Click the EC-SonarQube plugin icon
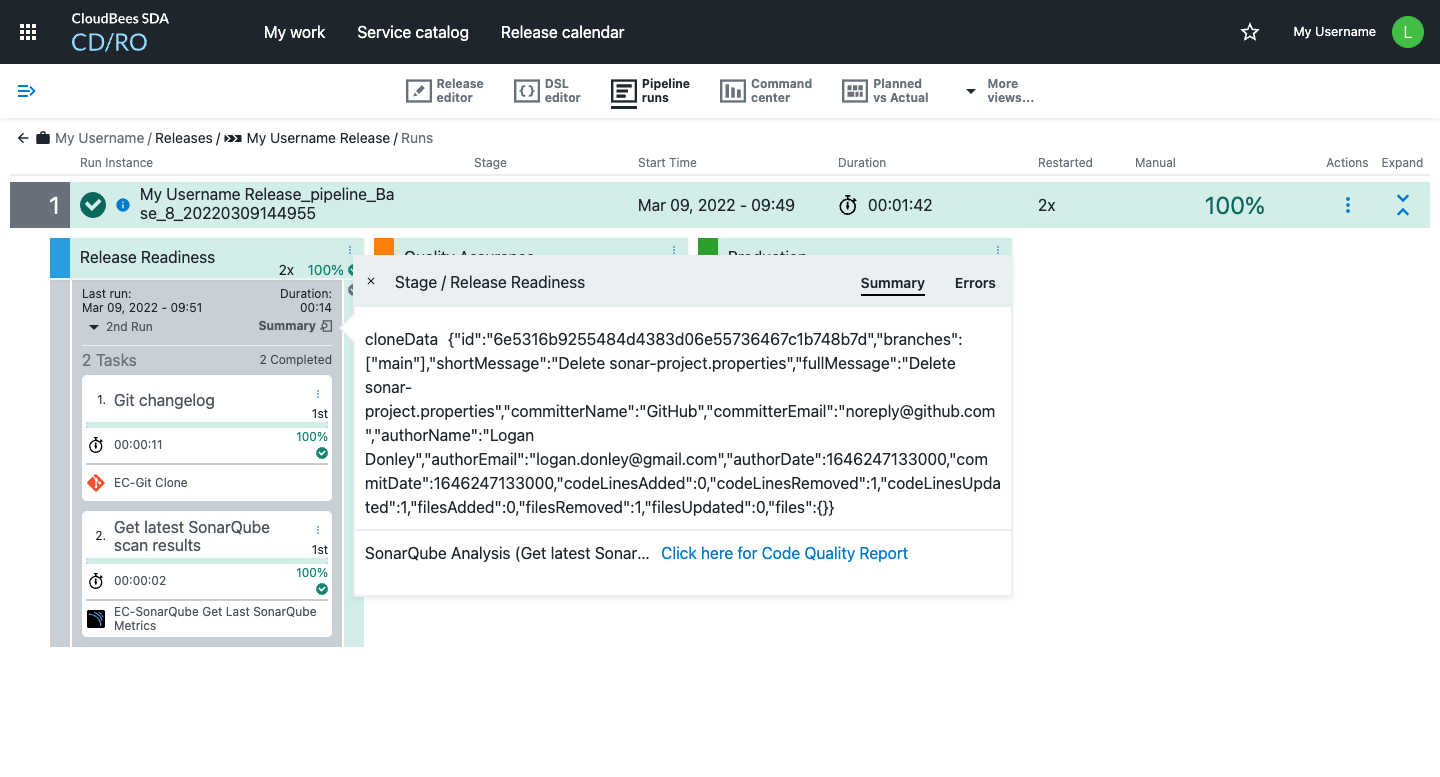1440x777 pixels. pos(95,617)
